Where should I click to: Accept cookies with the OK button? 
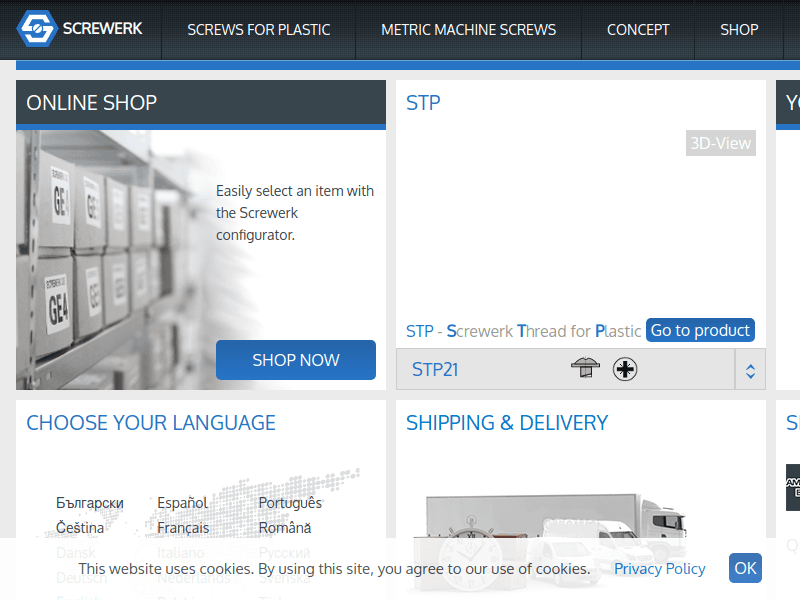click(x=745, y=568)
